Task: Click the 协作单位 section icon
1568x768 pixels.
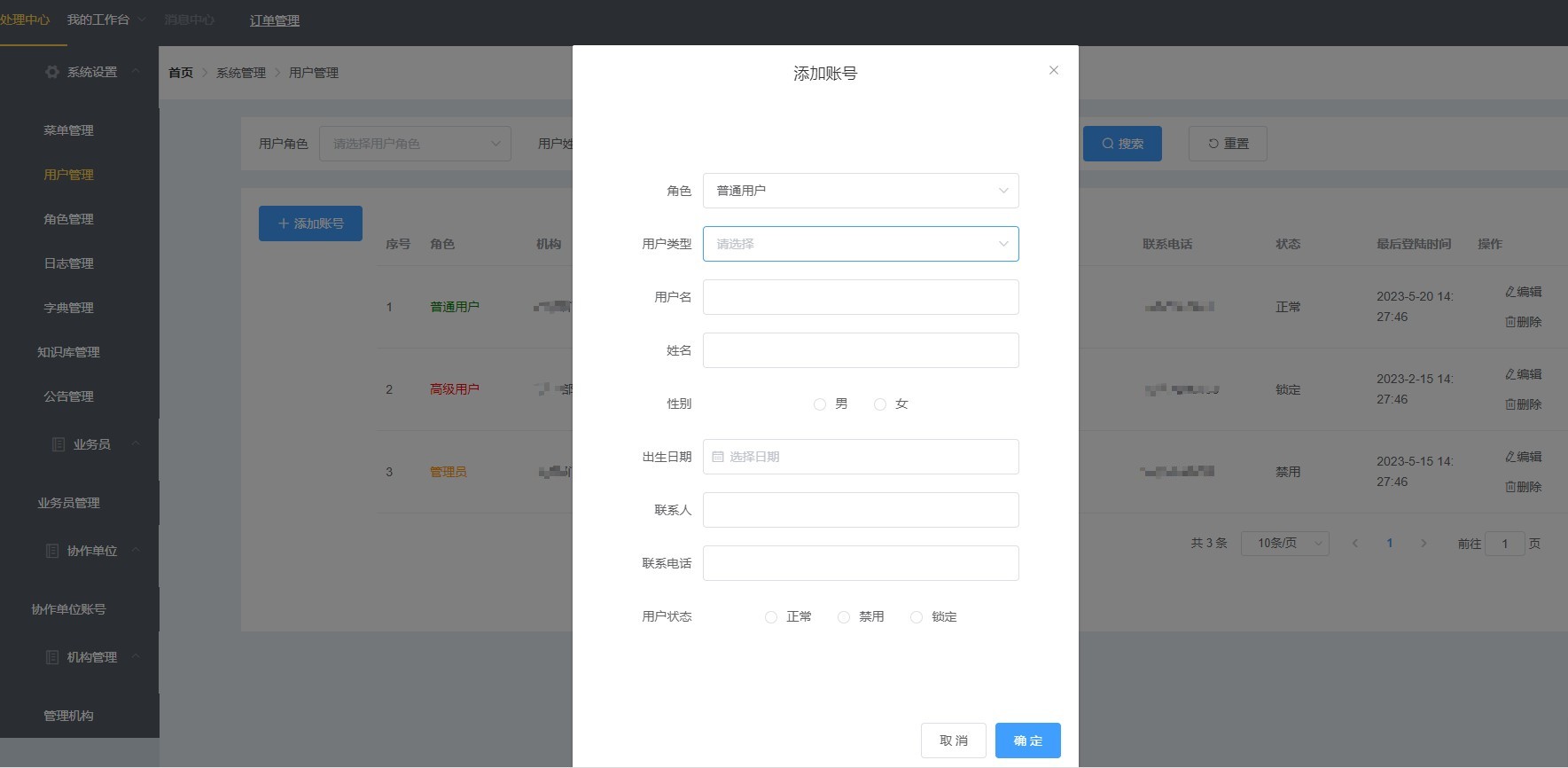Action: pyautogui.click(x=52, y=551)
